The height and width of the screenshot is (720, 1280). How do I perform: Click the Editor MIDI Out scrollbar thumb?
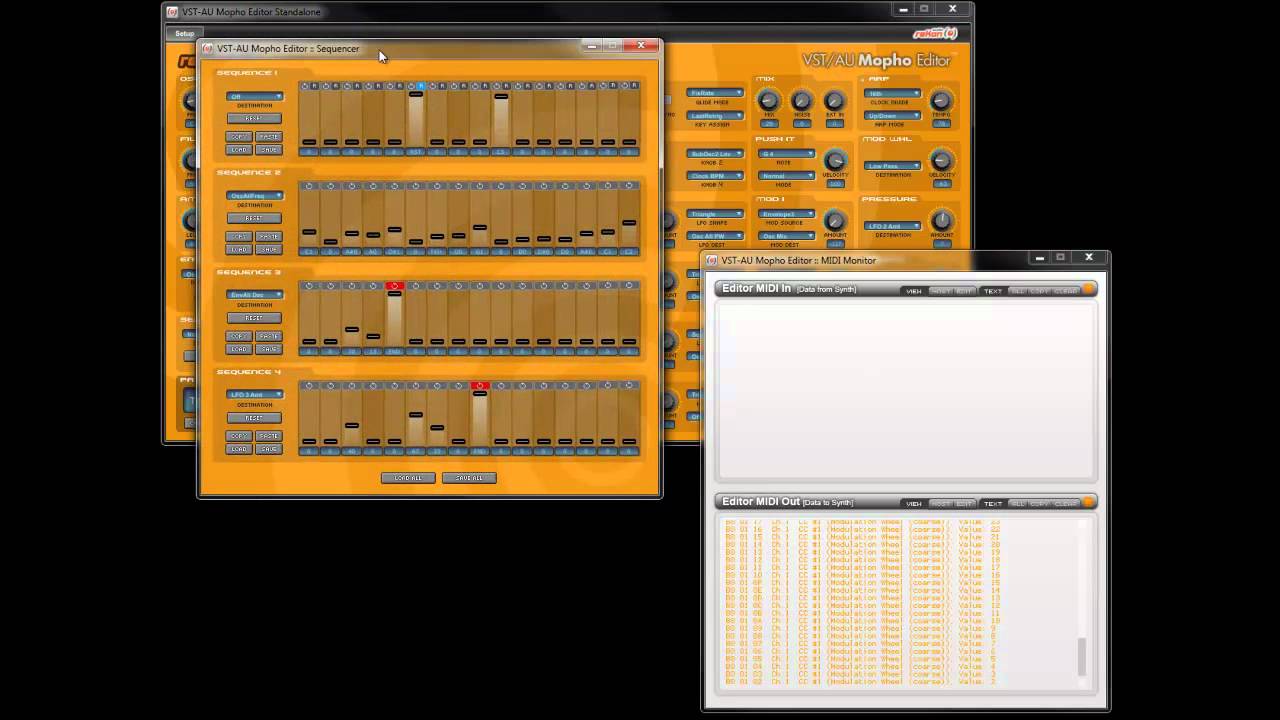tap(1081, 657)
